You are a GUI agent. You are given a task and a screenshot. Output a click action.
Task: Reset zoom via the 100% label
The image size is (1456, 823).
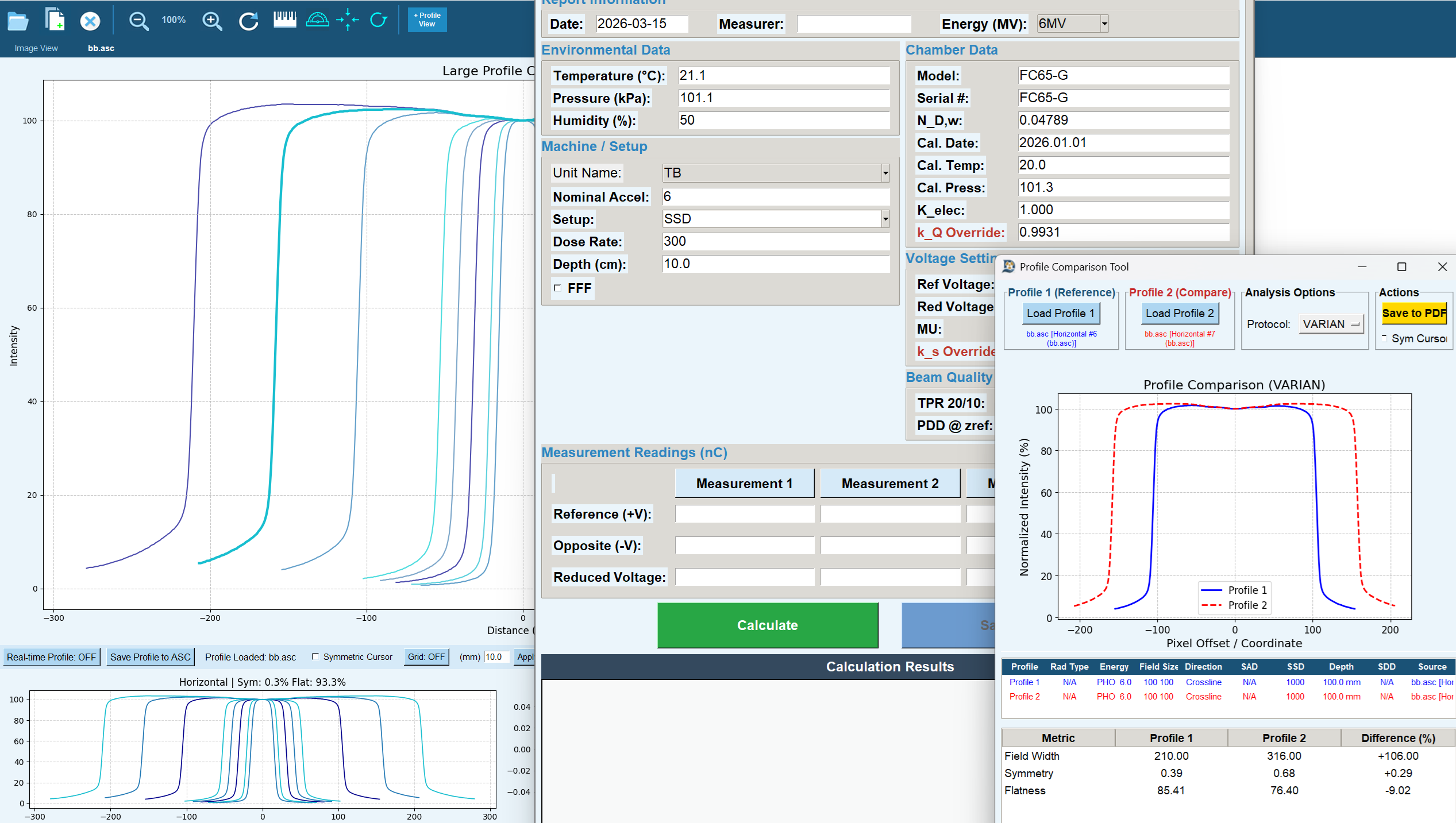tap(174, 20)
